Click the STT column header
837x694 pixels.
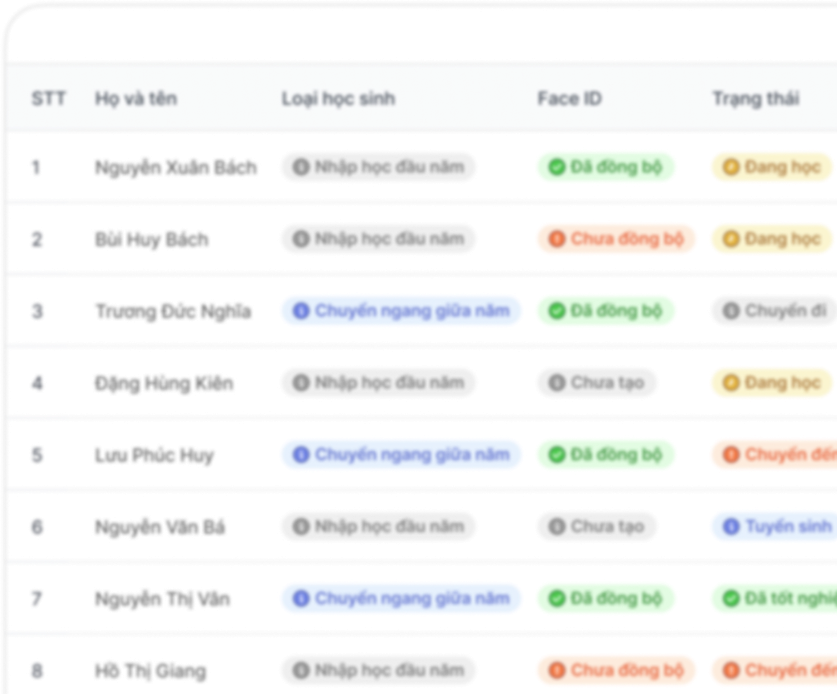click(49, 99)
